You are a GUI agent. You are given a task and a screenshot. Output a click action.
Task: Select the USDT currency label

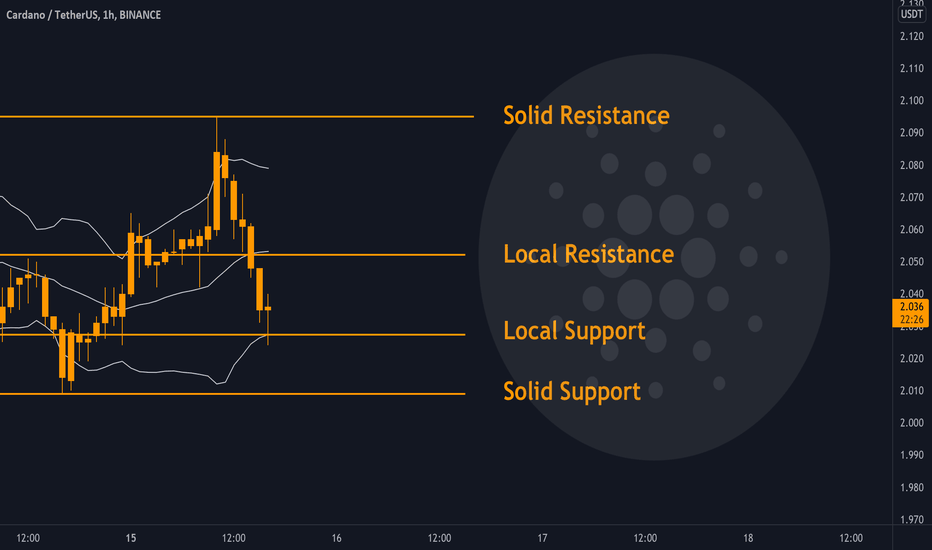point(912,14)
